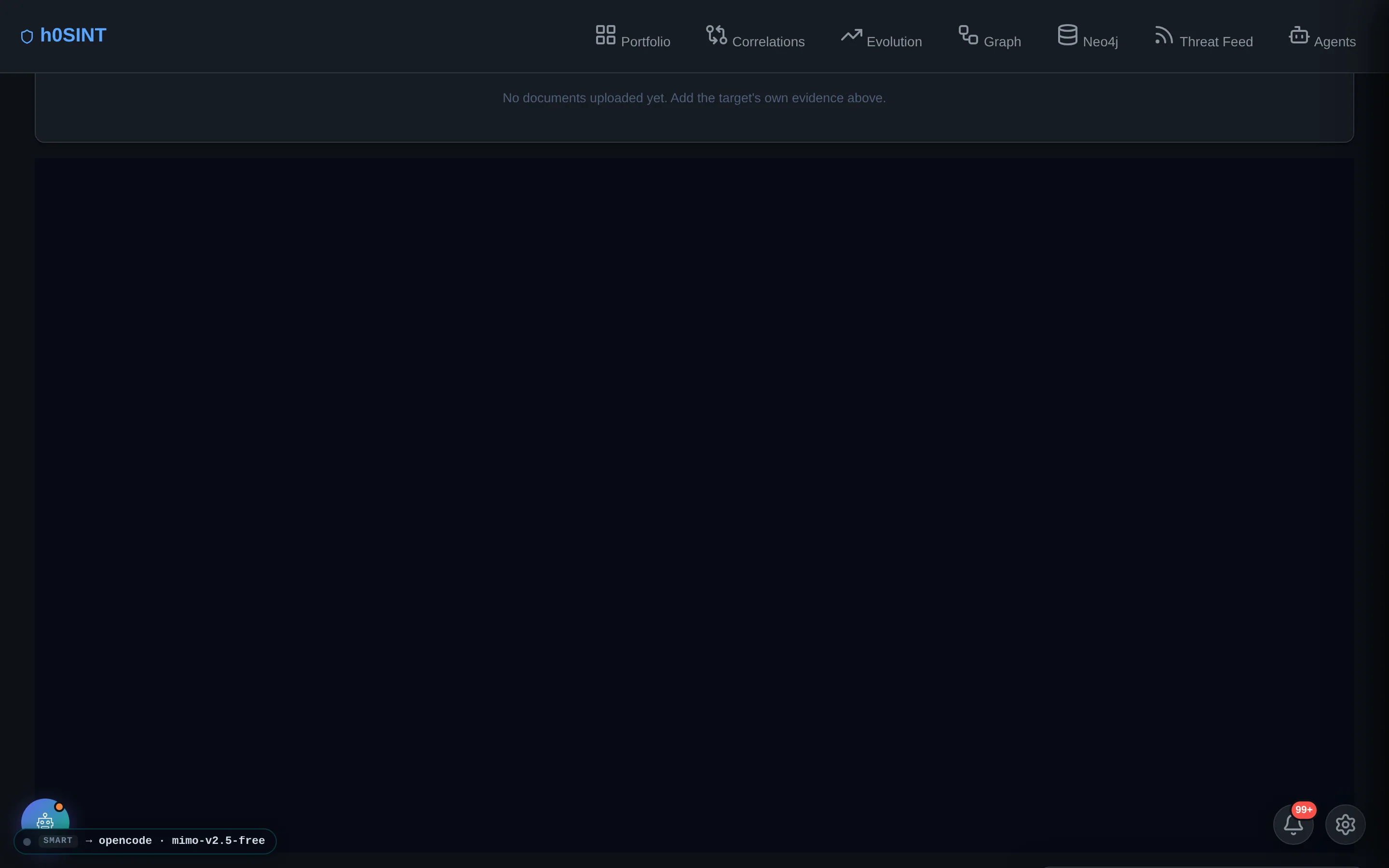Navigate to the Graph label
This screenshot has width=1389, height=868.
click(x=1002, y=42)
